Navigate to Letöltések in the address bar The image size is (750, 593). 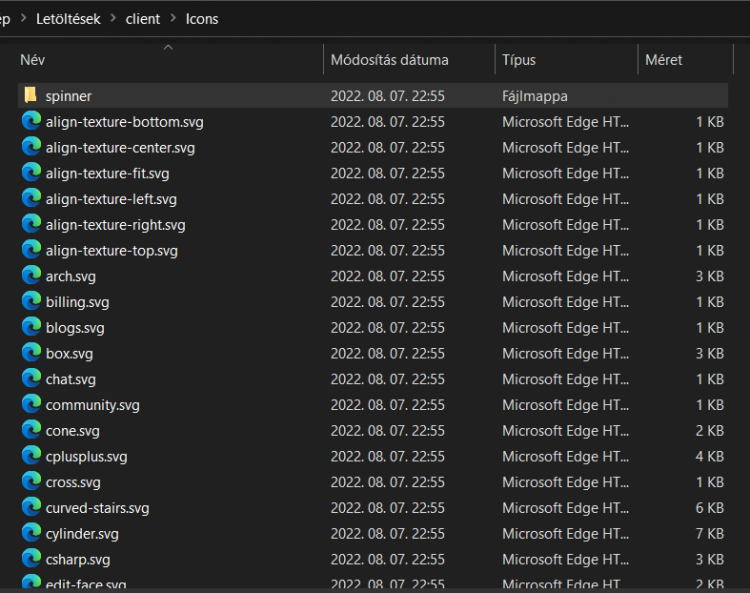tap(69, 19)
